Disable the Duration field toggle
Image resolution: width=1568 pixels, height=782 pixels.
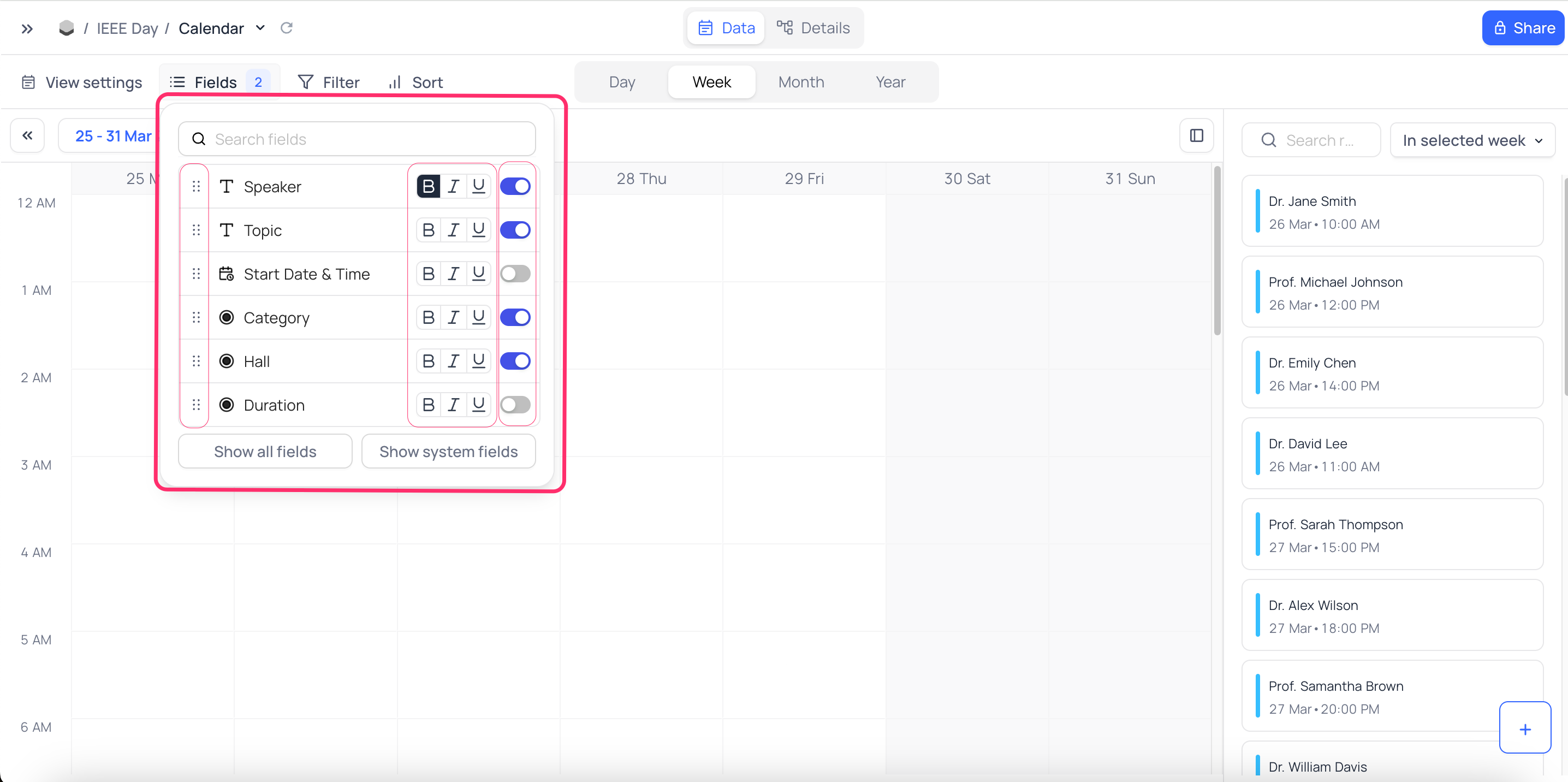pyautogui.click(x=516, y=405)
